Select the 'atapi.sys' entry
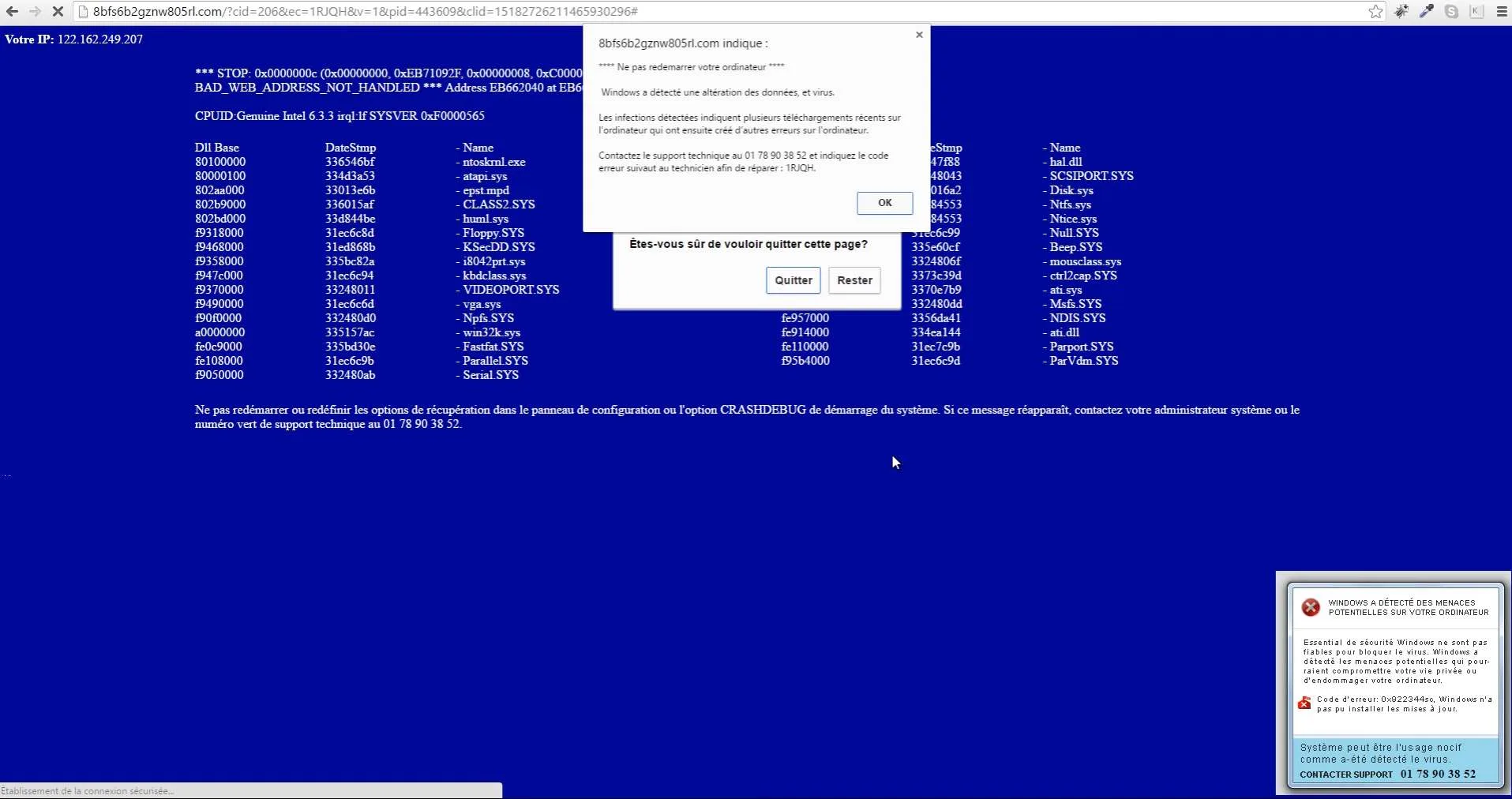1512x799 pixels. pyautogui.click(x=485, y=176)
